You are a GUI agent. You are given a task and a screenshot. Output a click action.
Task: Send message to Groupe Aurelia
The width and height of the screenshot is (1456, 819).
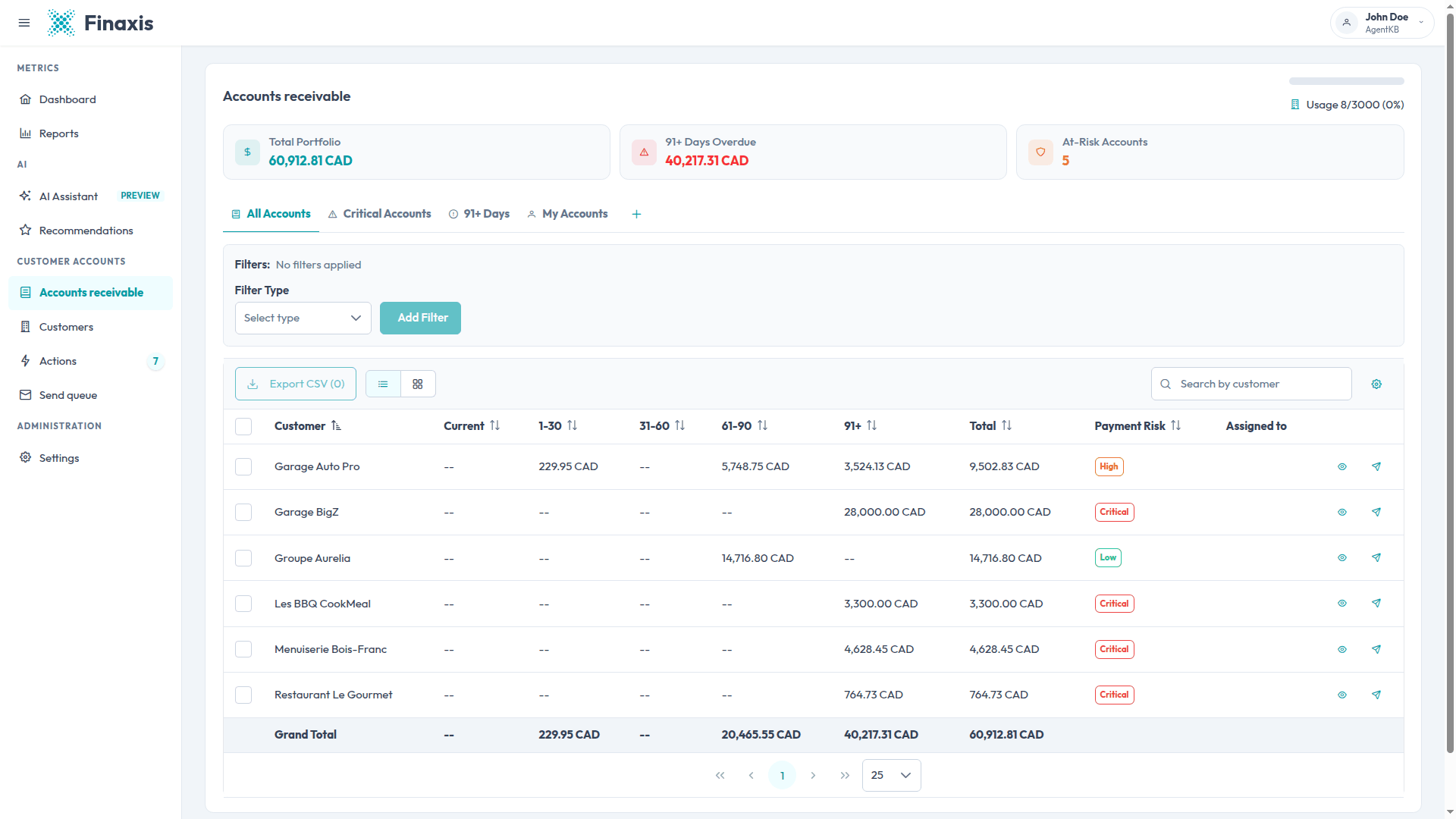1376,558
